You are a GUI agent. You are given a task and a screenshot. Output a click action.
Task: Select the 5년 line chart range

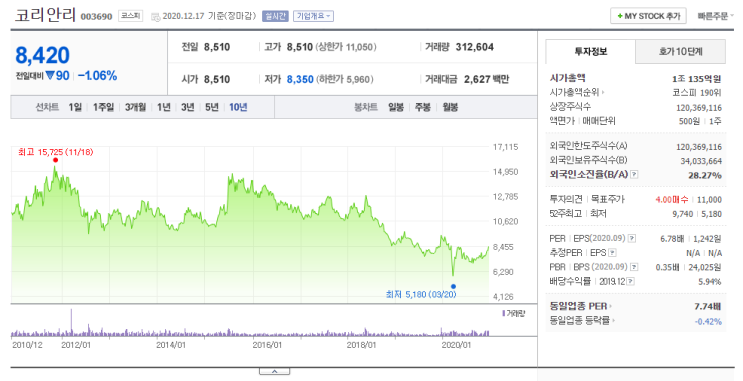pyautogui.click(x=212, y=108)
